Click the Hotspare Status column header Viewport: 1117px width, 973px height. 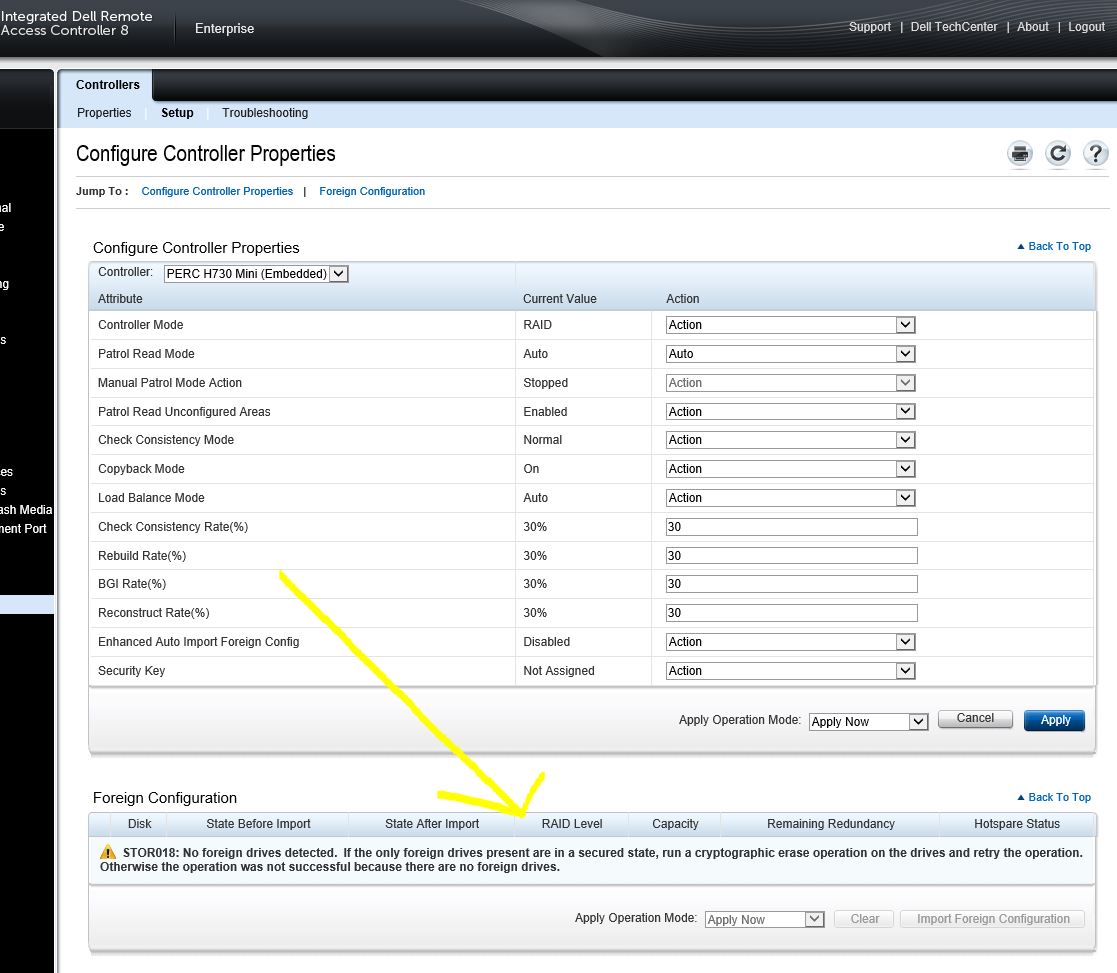tap(1017, 823)
